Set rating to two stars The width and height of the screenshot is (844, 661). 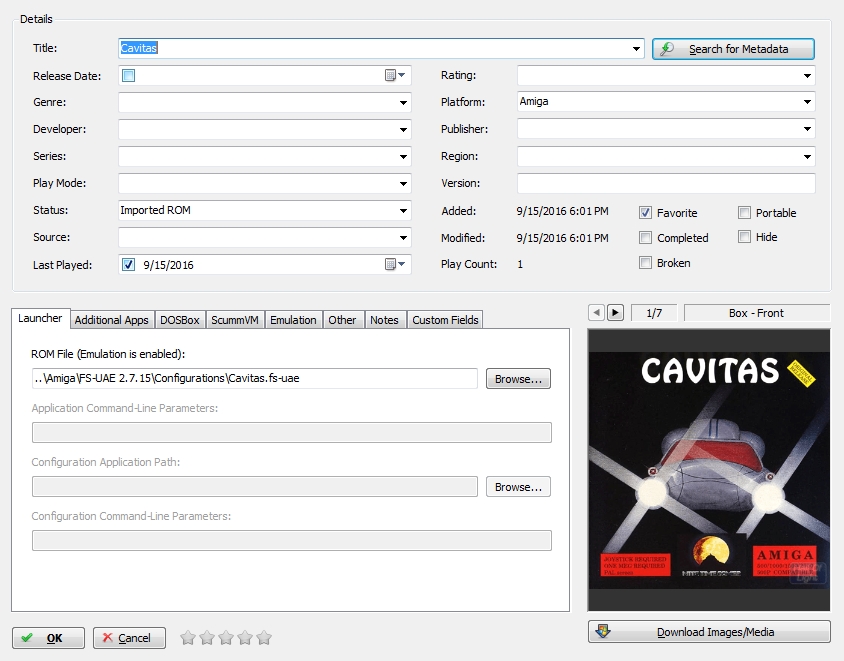(x=207, y=638)
